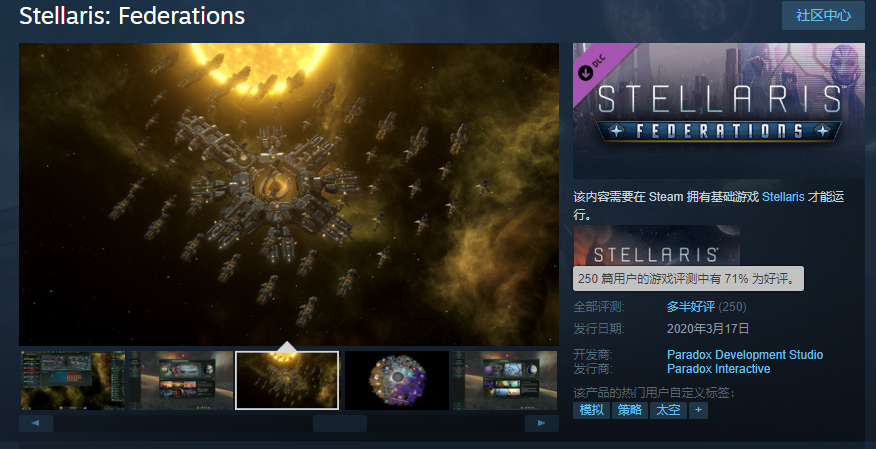This screenshot has height=449, width=876.
Task: Click the DLC download badge on header image
Action: [x=593, y=68]
